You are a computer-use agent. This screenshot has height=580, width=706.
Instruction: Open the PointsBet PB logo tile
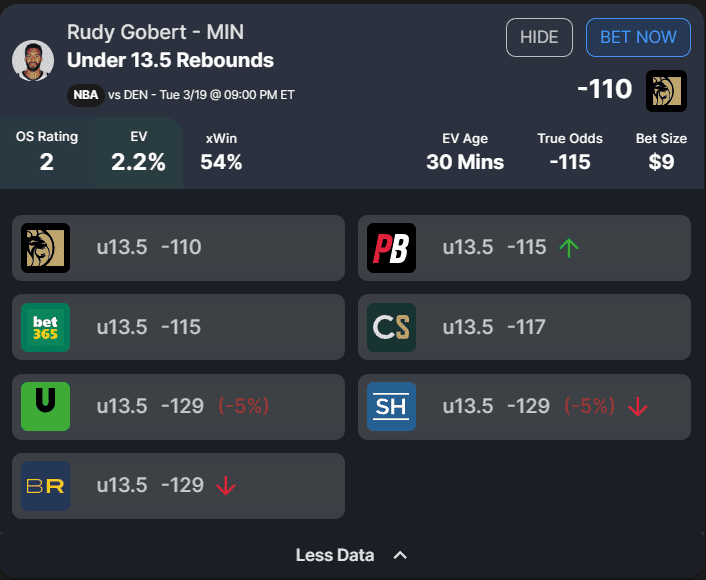tap(391, 248)
